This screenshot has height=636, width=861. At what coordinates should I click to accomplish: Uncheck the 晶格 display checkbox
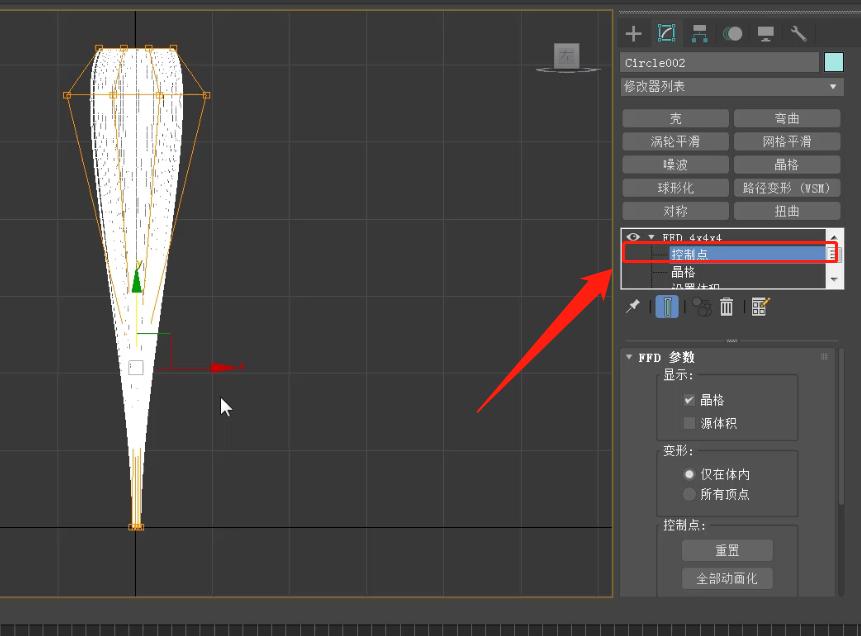tap(689, 400)
